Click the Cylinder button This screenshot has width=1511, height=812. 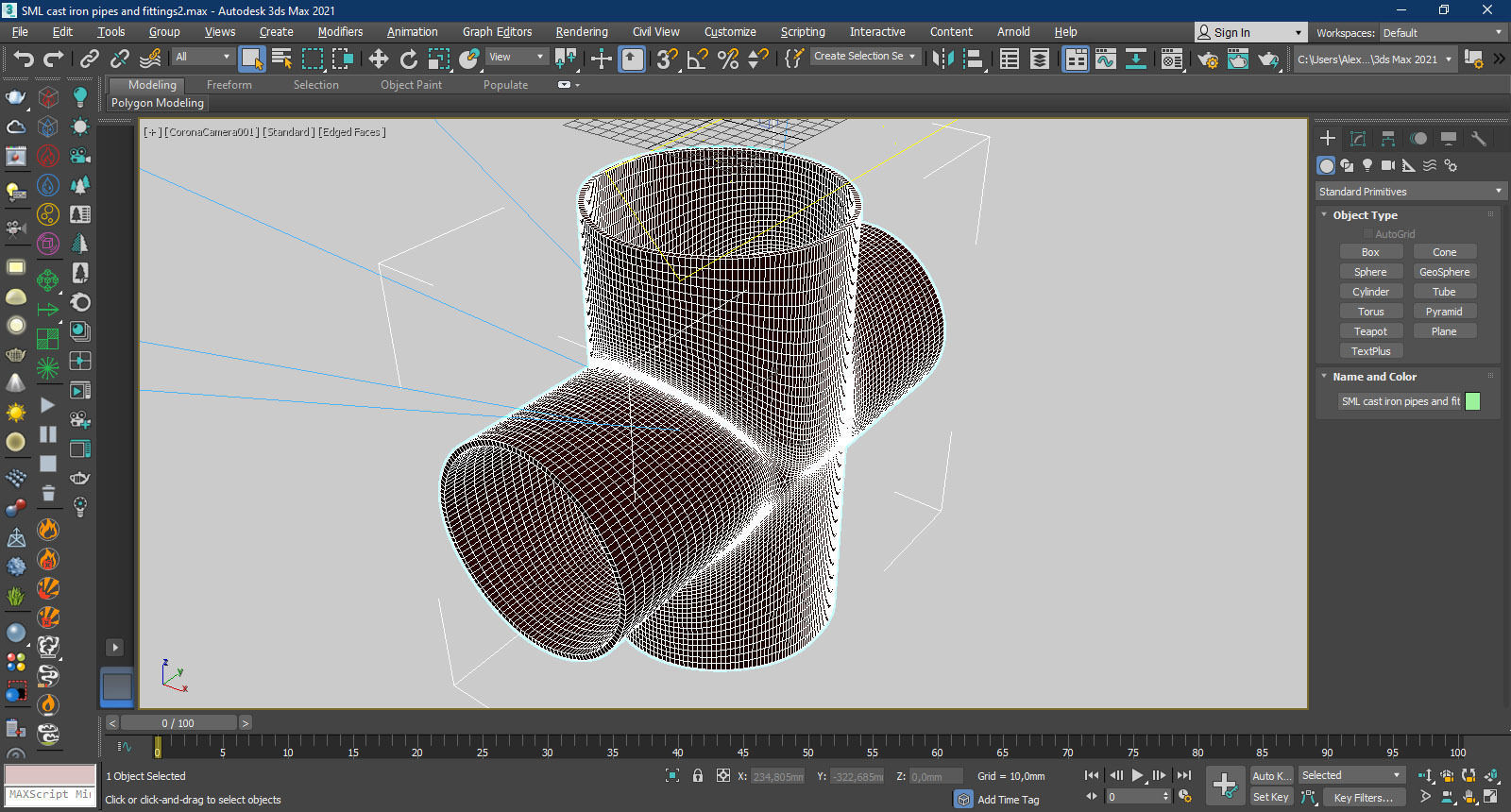click(x=1370, y=292)
